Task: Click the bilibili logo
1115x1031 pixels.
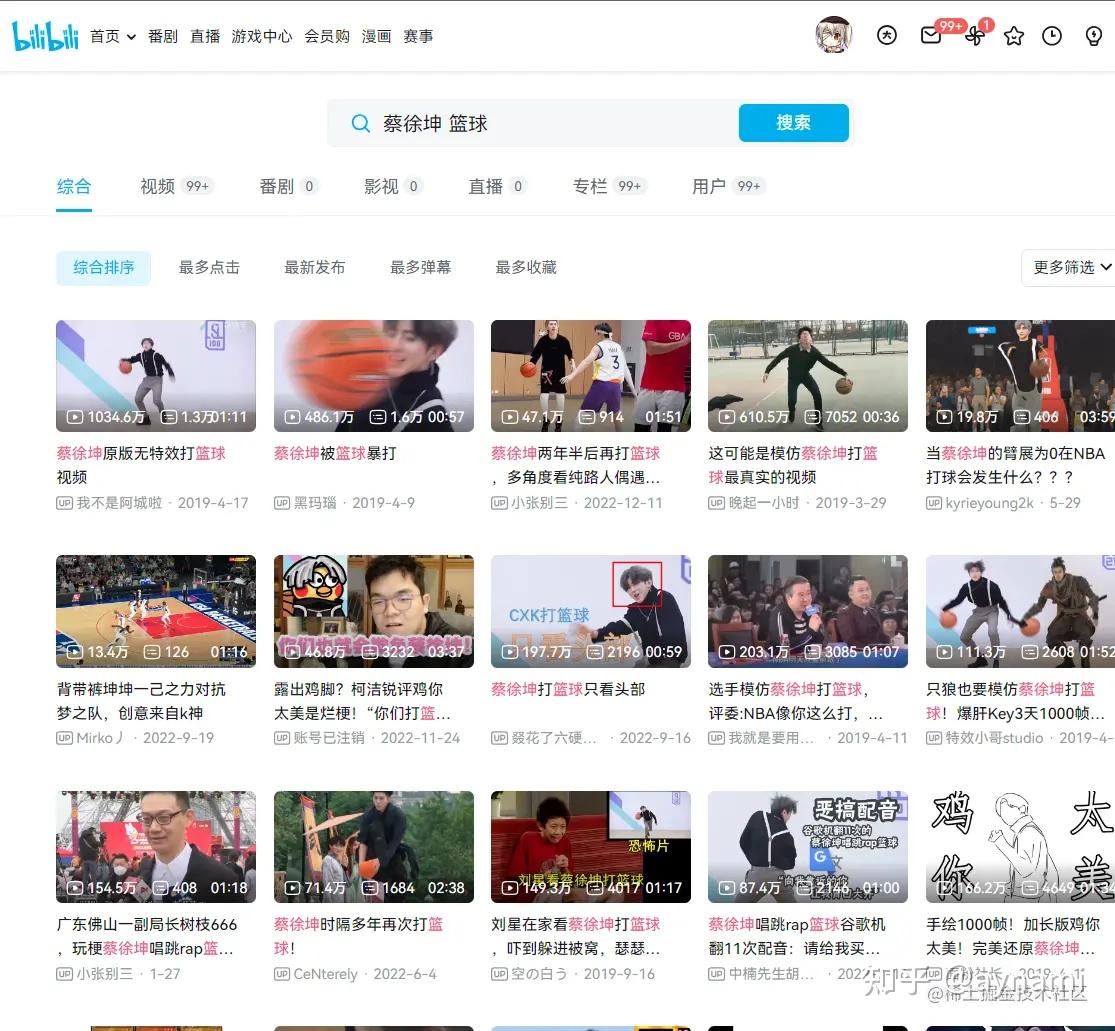Action: tap(46, 36)
